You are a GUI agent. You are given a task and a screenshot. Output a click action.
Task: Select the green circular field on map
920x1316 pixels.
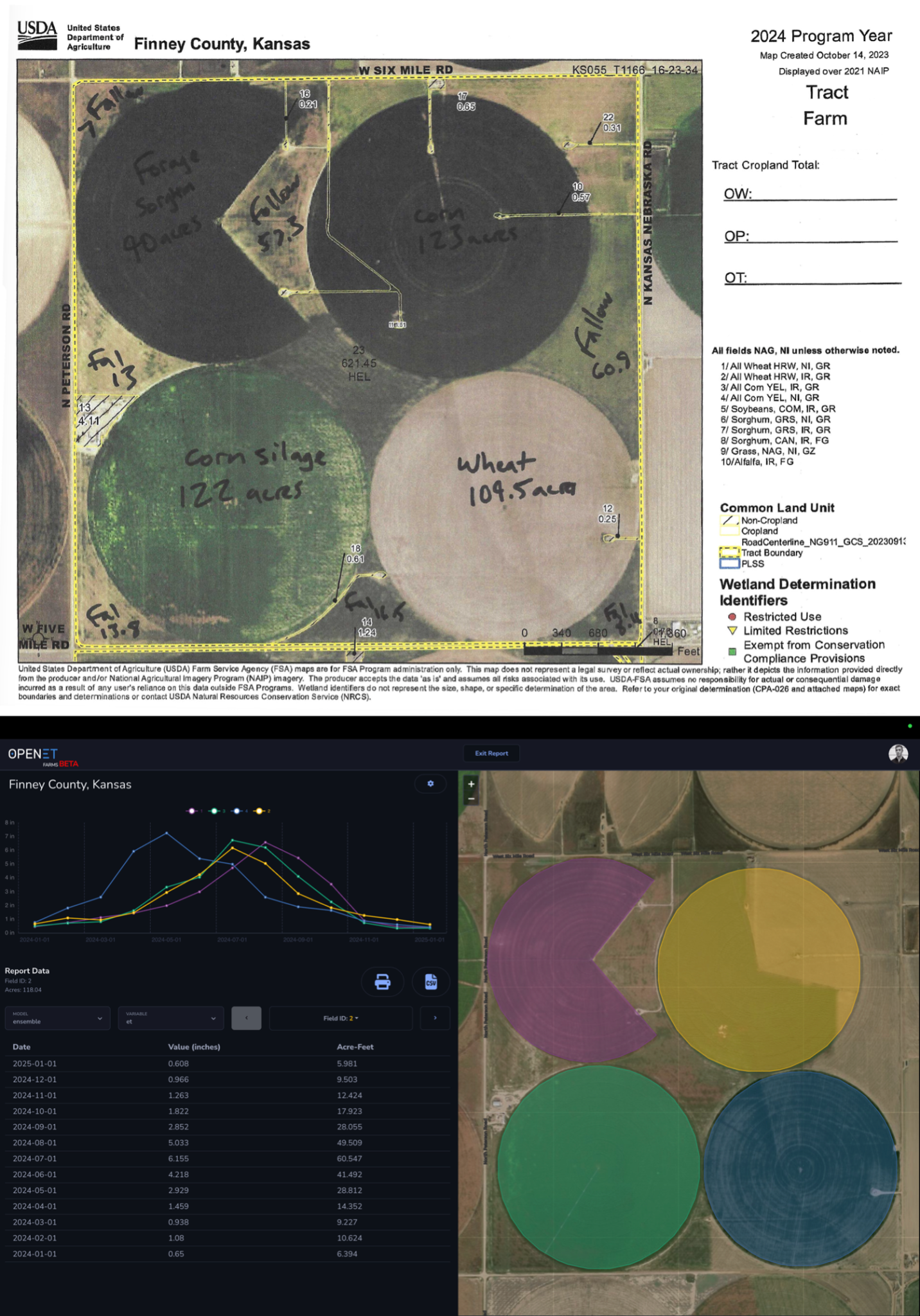[598, 1166]
